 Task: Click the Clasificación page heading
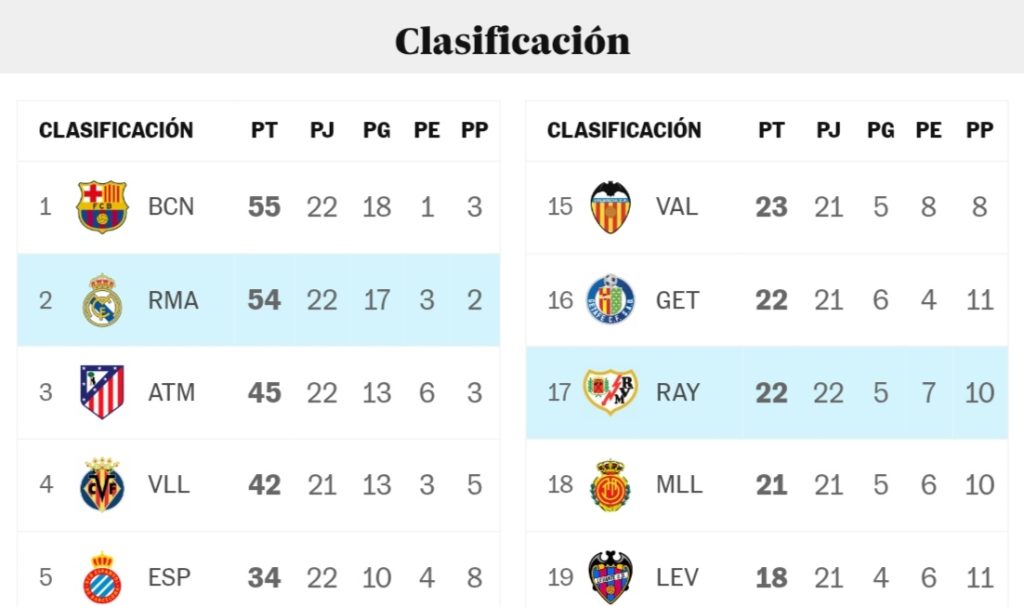coord(512,41)
